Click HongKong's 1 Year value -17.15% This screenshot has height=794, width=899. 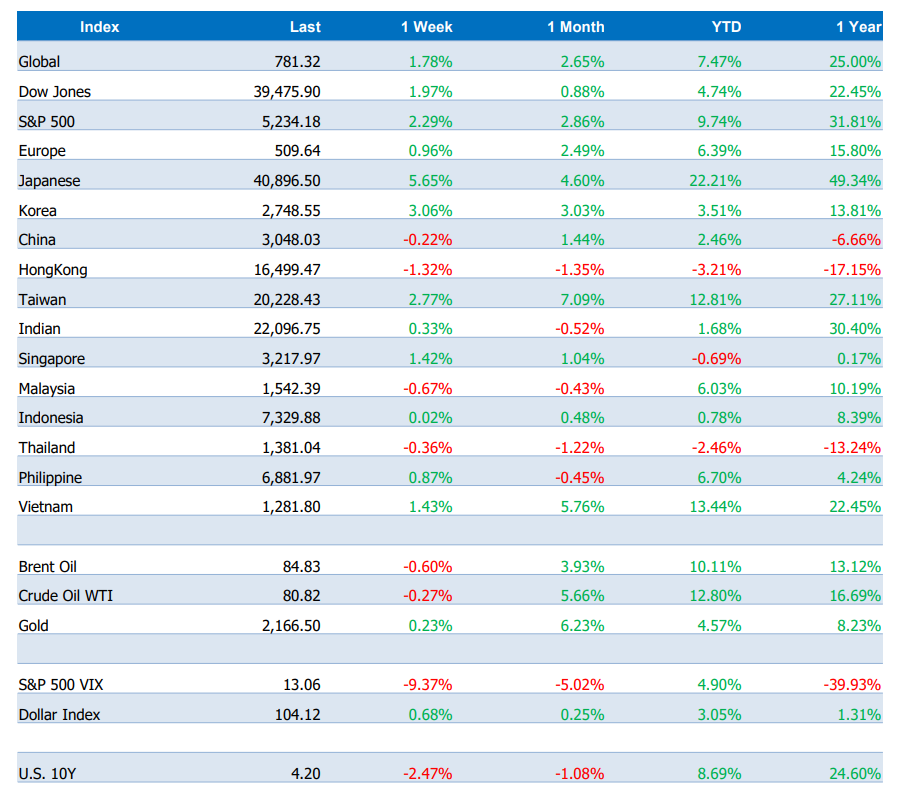pyautogui.click(x=851, y=270)
